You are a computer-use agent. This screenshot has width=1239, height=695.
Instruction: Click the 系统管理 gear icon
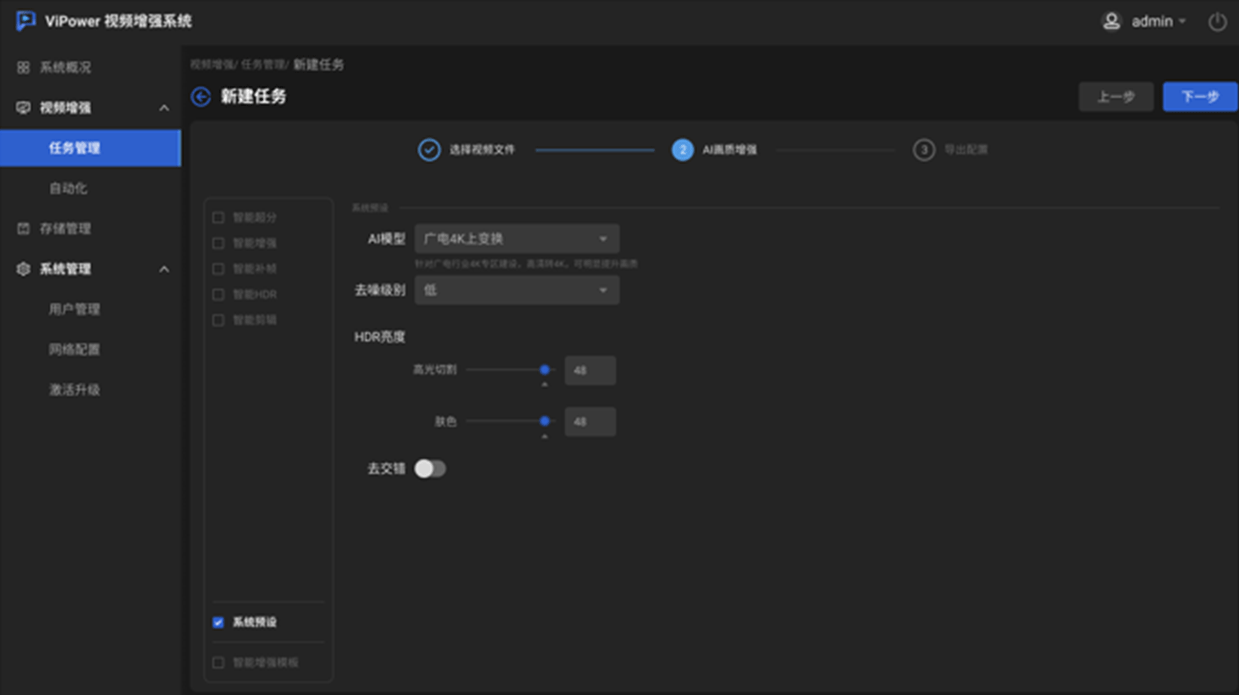pyautogui.click(x=23, y=269)
